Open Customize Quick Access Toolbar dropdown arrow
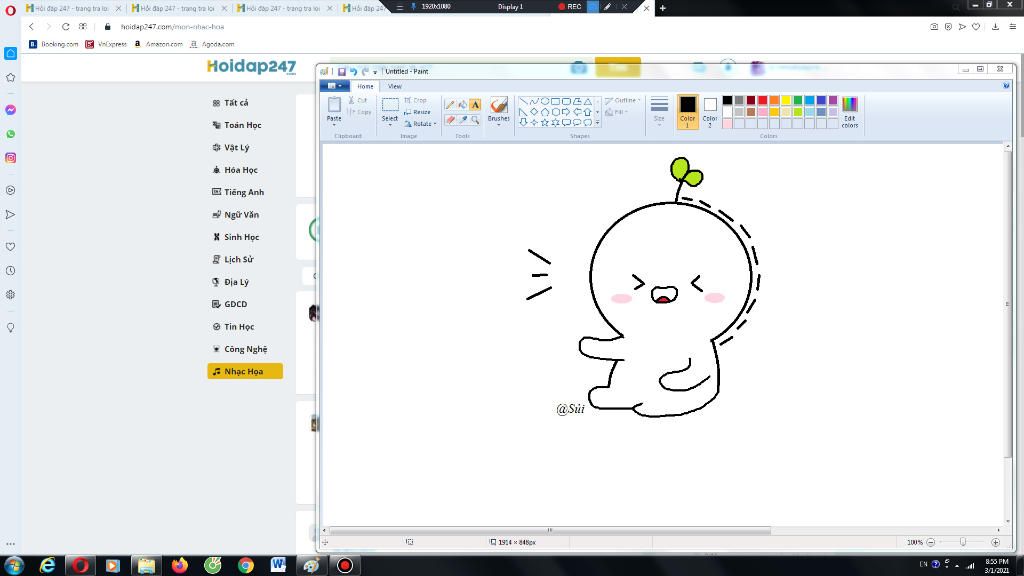 pyautogui.click(x=375, y=72)
